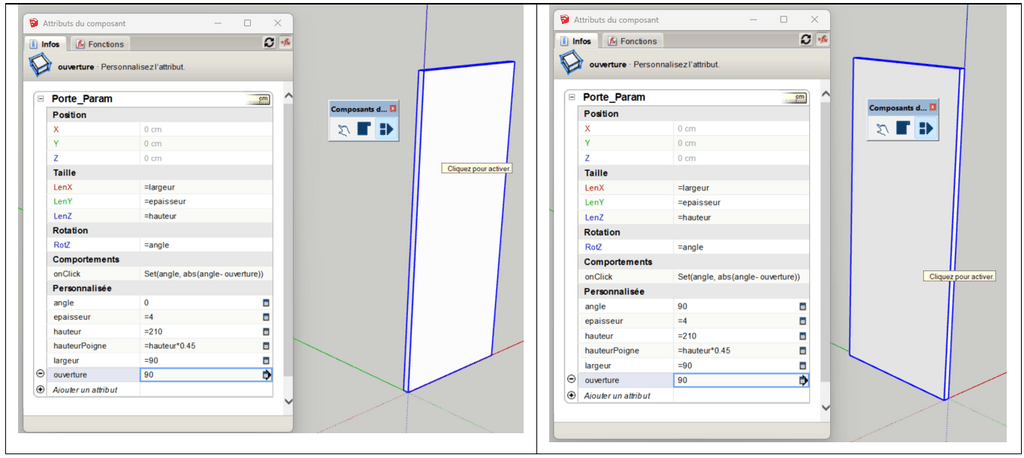Collapse the Porte_Param tree in left window
This screenshot has height=458, width=1024.
pyautogui.click(x=40, y=98)
